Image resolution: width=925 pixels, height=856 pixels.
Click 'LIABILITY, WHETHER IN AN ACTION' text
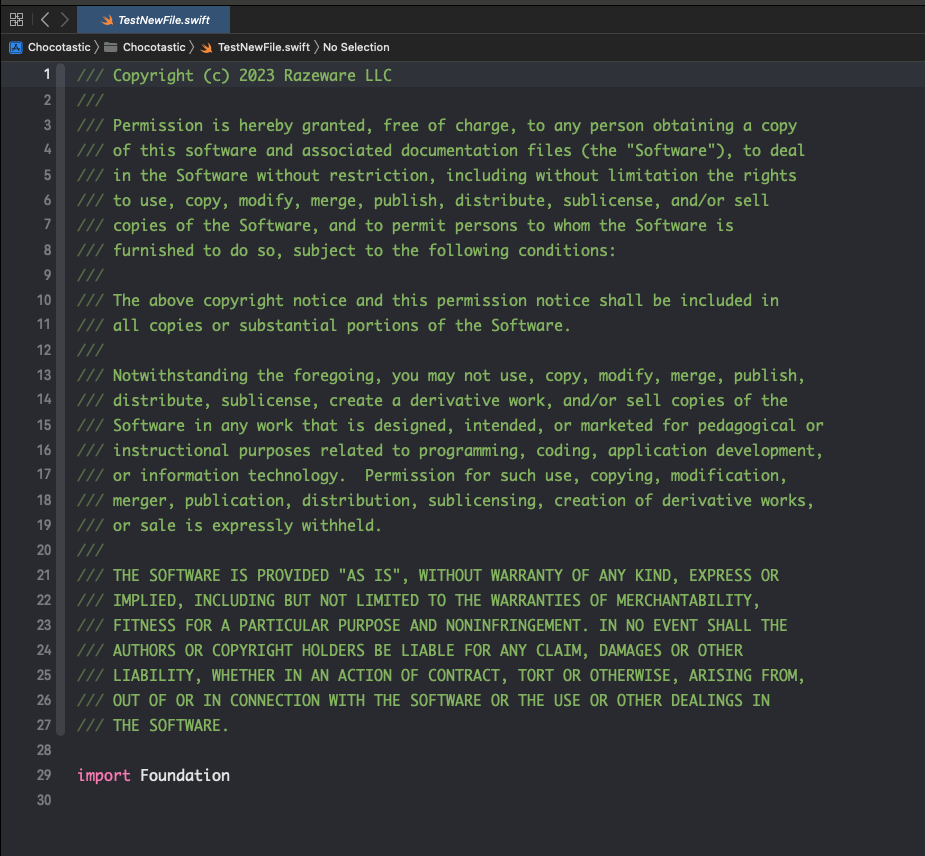[x=252, y=675]
